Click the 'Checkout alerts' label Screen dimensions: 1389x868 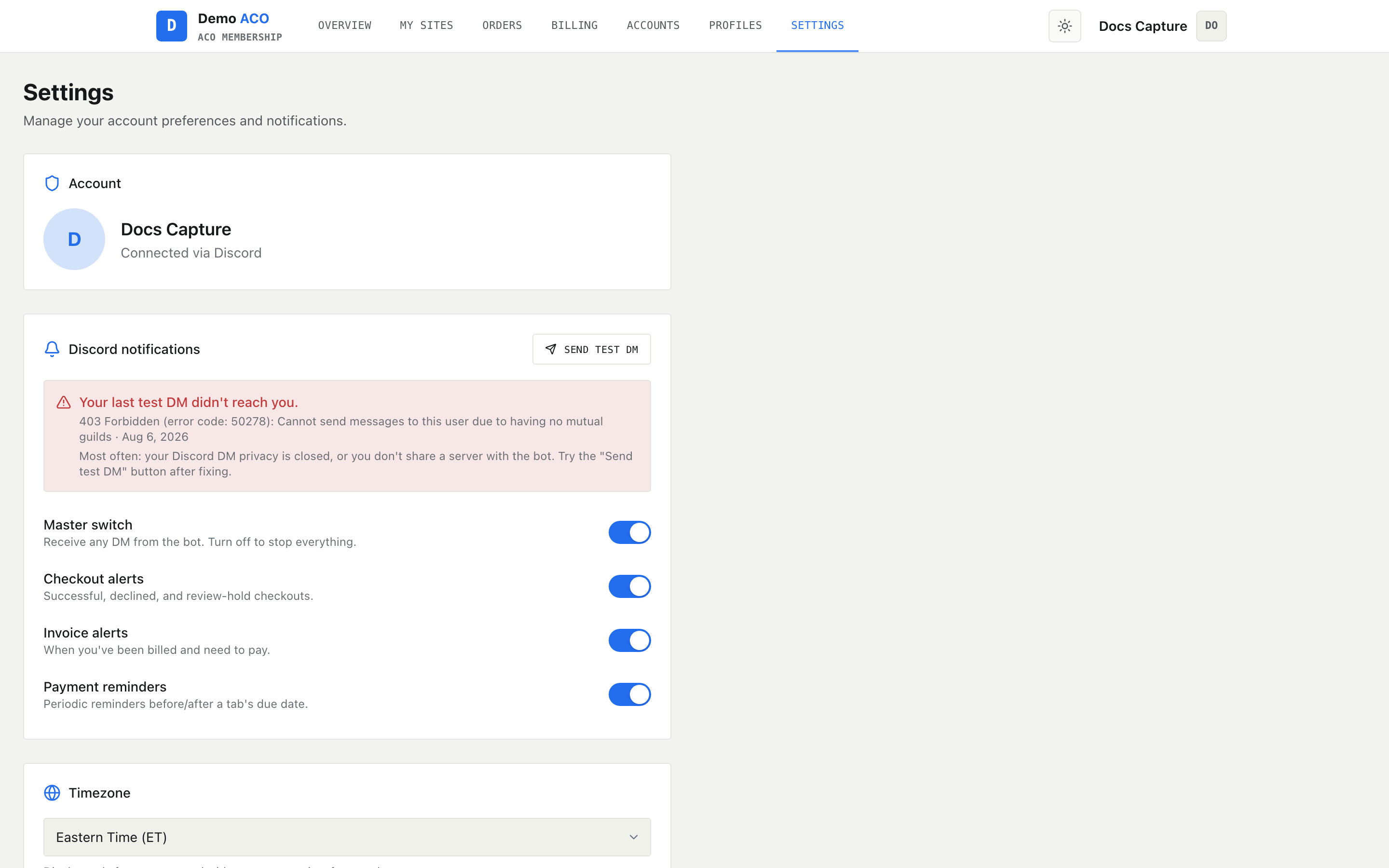(x=94, y=579)
